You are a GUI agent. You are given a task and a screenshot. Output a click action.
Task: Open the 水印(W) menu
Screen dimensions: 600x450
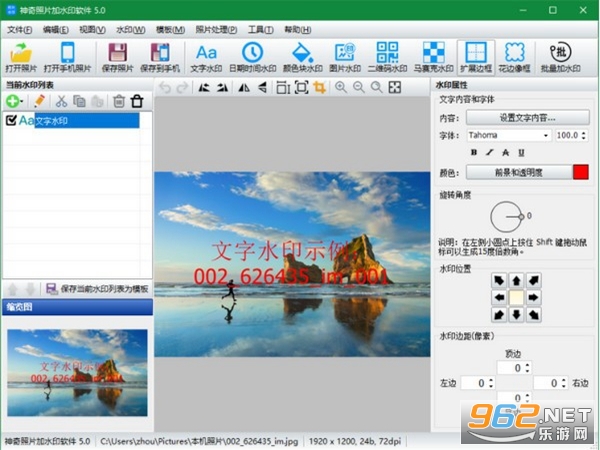(130, 29)
